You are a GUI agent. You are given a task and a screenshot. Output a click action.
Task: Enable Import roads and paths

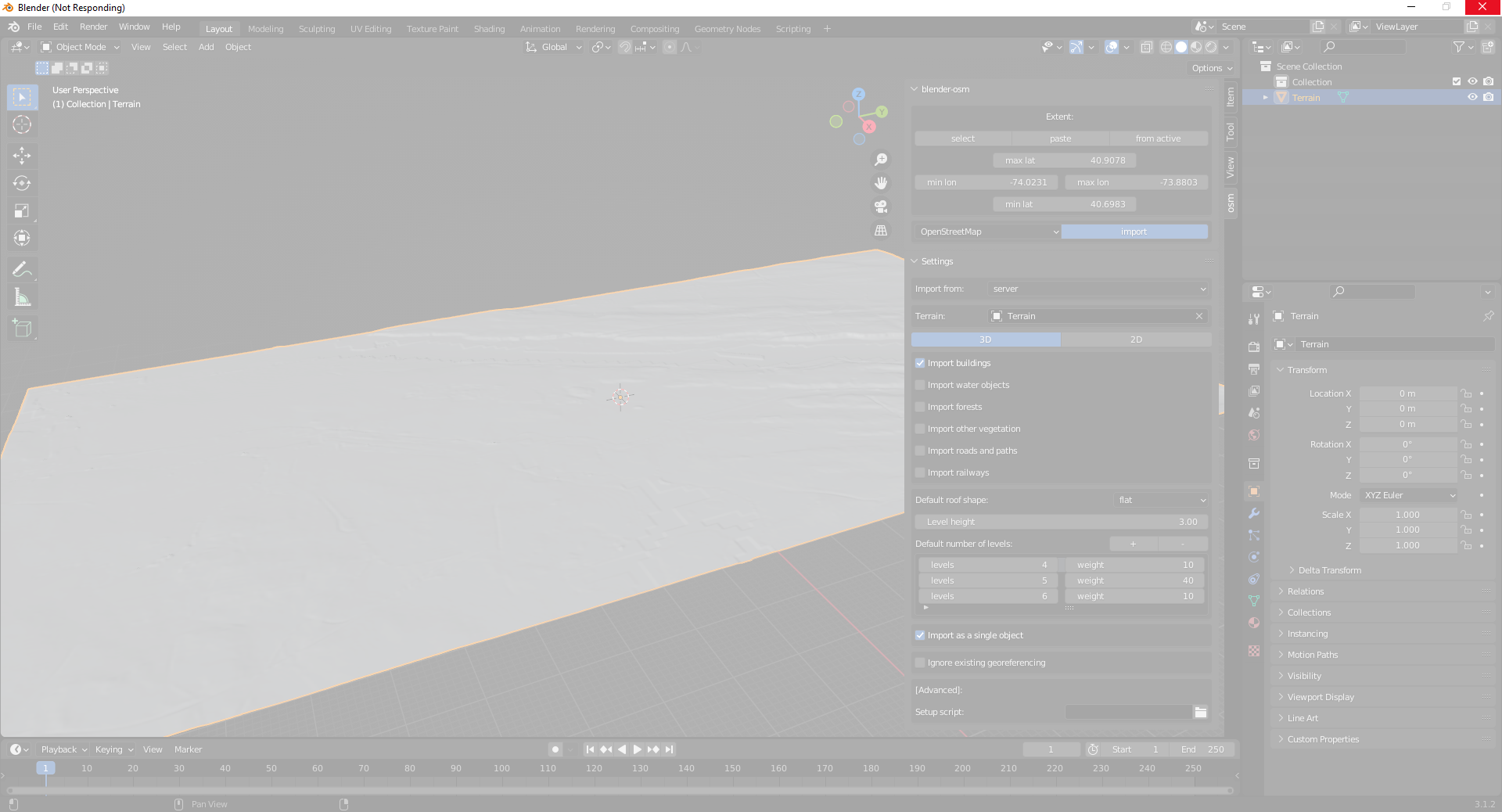click(x=920, y=451)
